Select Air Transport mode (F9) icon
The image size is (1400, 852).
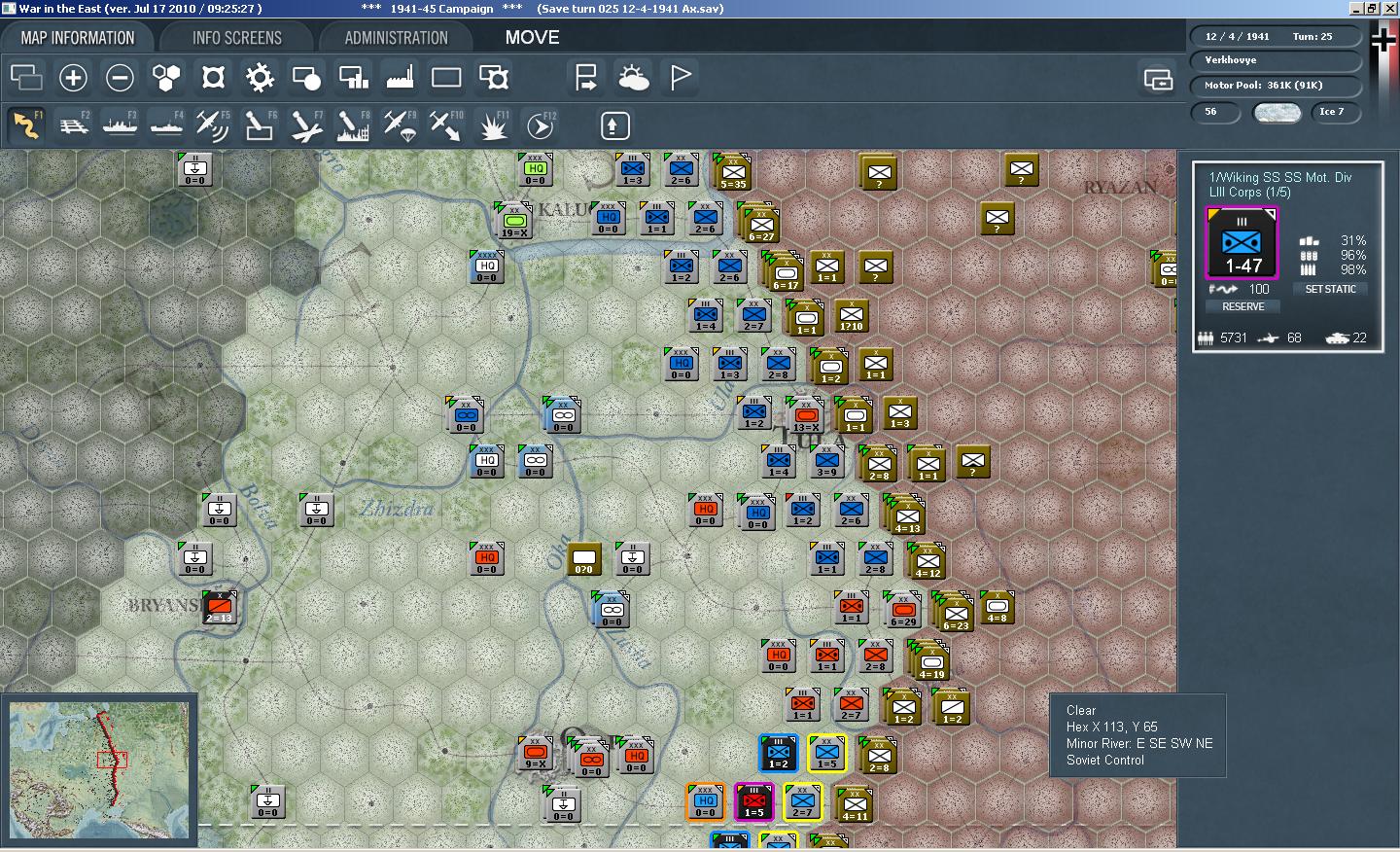(x=400, y=125)
